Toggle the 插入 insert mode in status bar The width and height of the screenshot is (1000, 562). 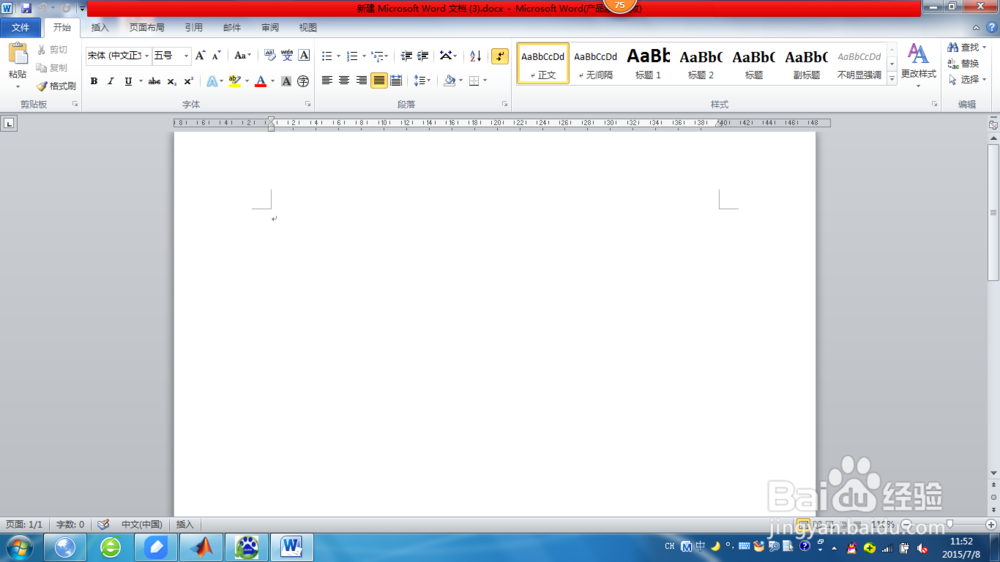[x=185, y=524]
